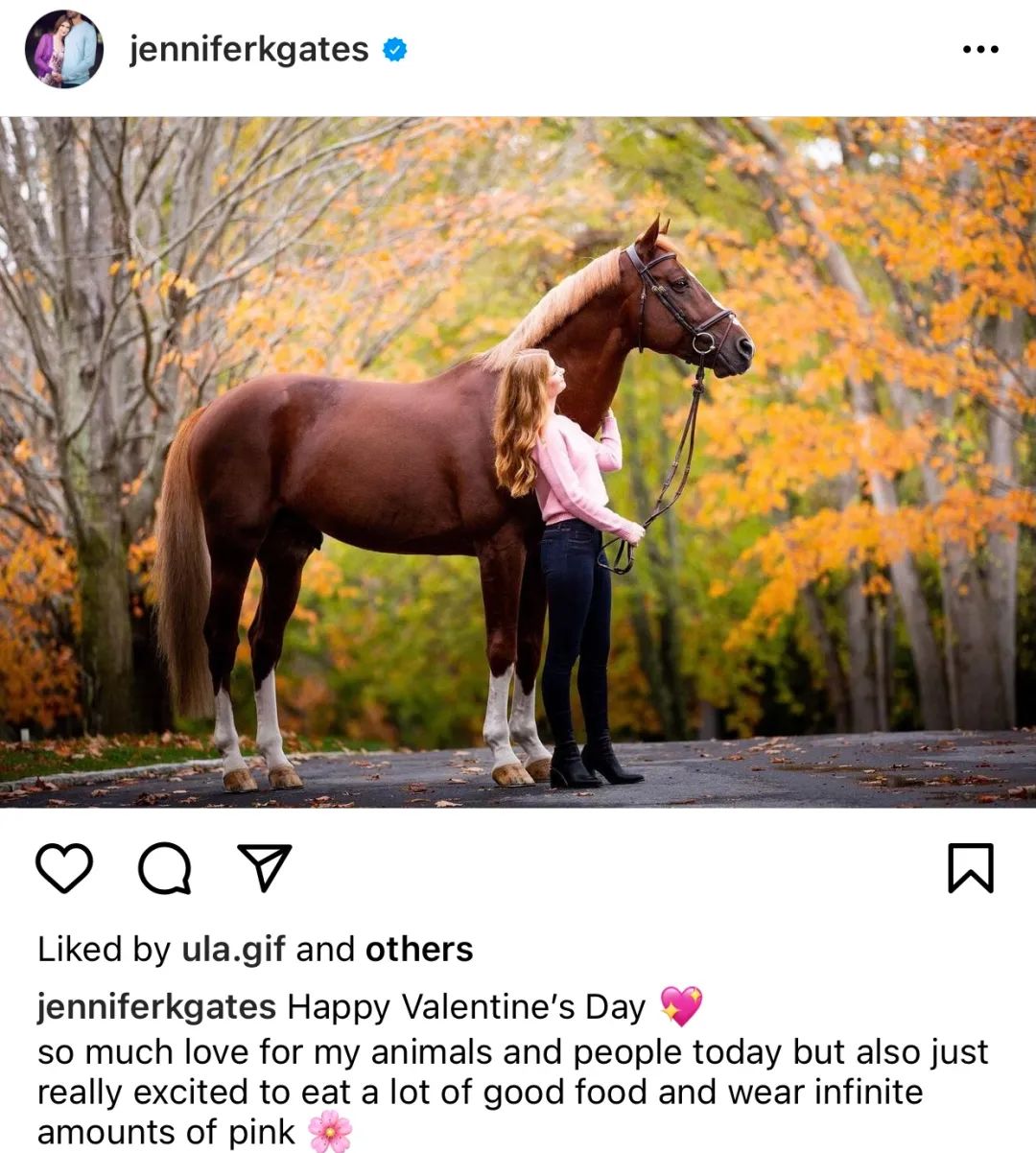This screenshot has height=1153, width=1036.
Task: View the list of others who liked
Action: point(419,950)
